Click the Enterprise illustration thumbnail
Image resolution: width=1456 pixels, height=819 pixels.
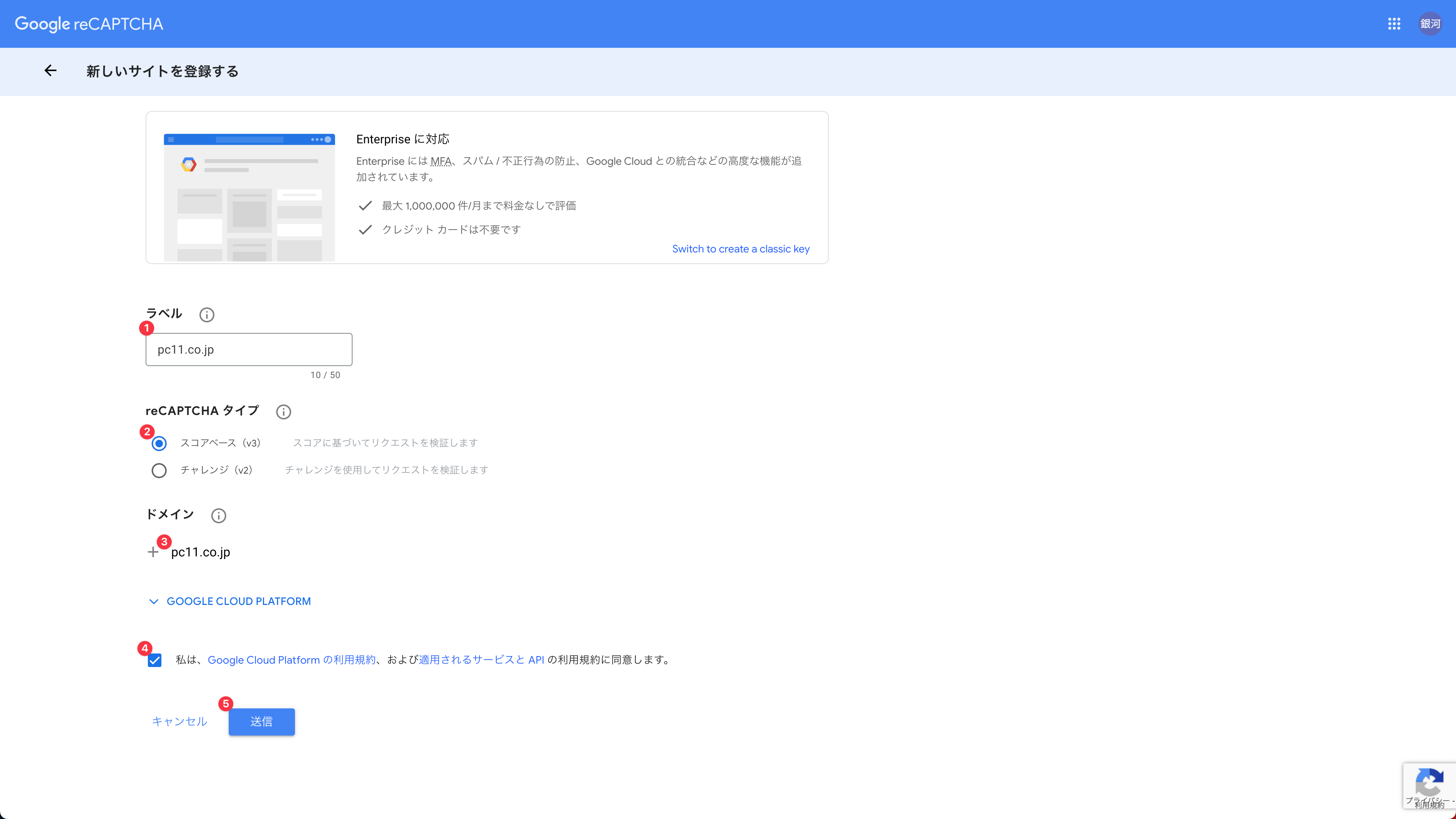tap(249, 197)
